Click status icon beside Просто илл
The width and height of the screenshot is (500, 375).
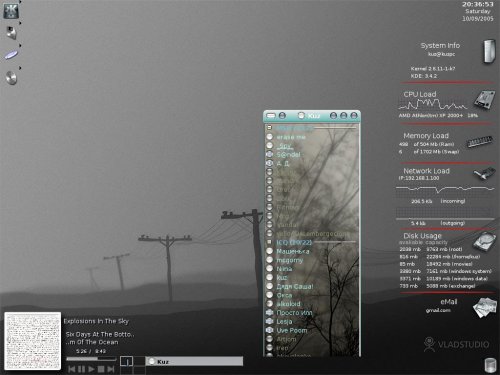270,312
